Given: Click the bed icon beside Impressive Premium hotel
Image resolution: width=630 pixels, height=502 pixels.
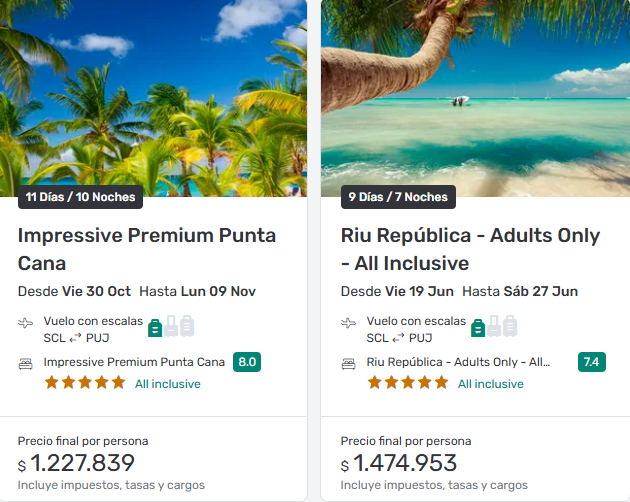Looking at the screenshot, I should point(26,363).
